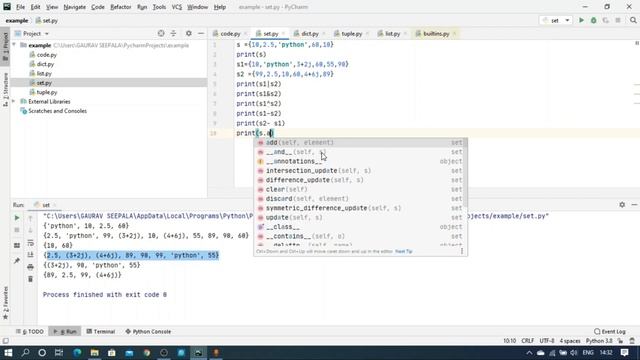
Task: Click the locate/scroll-from-source icon in Project panel
Action: click(161, 33)
